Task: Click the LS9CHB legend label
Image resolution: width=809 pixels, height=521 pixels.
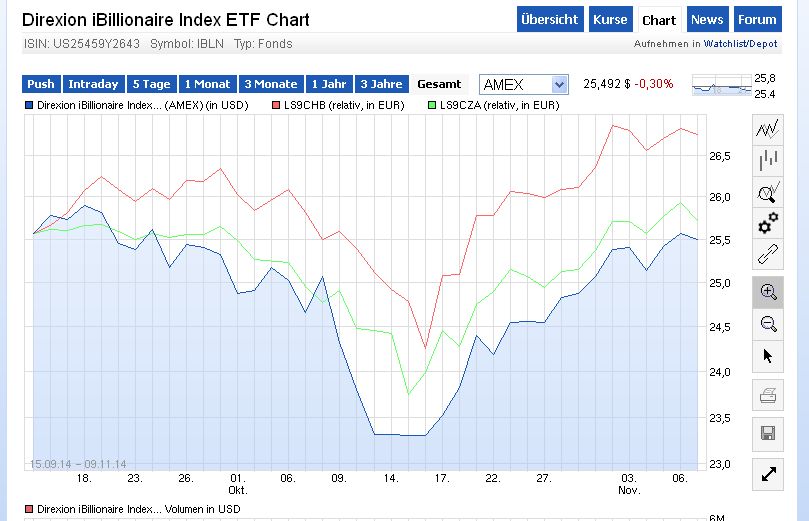Action: [344, 105]
